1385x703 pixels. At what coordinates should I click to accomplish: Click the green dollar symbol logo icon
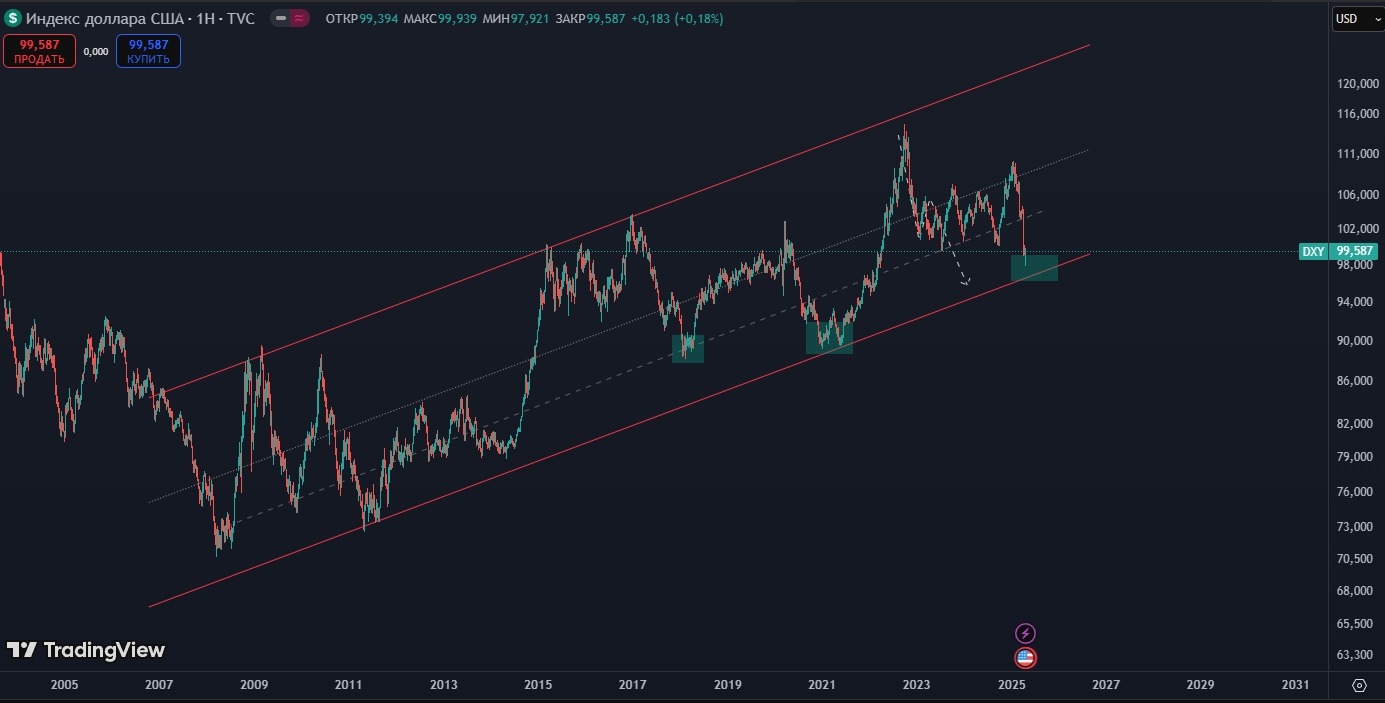14,18
